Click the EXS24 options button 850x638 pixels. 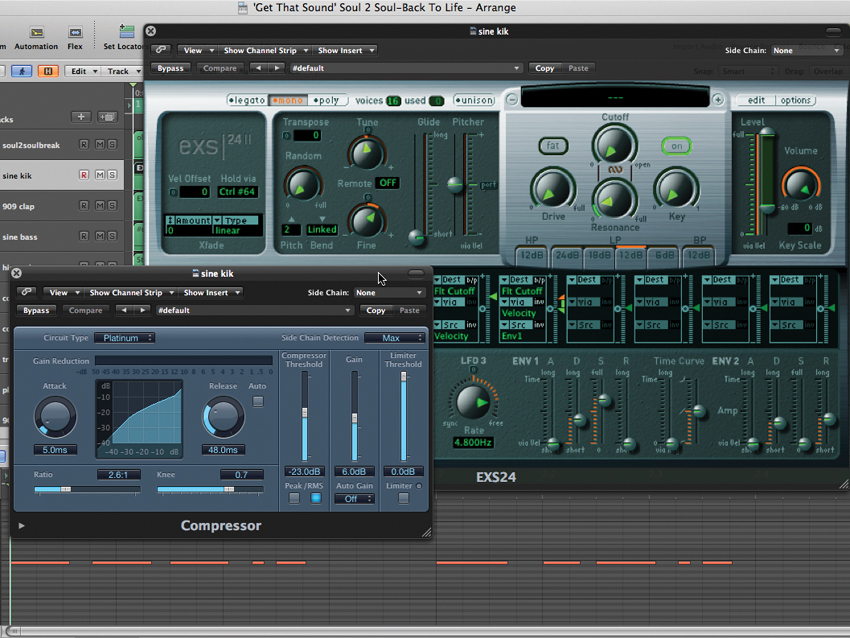coord(795,100)
